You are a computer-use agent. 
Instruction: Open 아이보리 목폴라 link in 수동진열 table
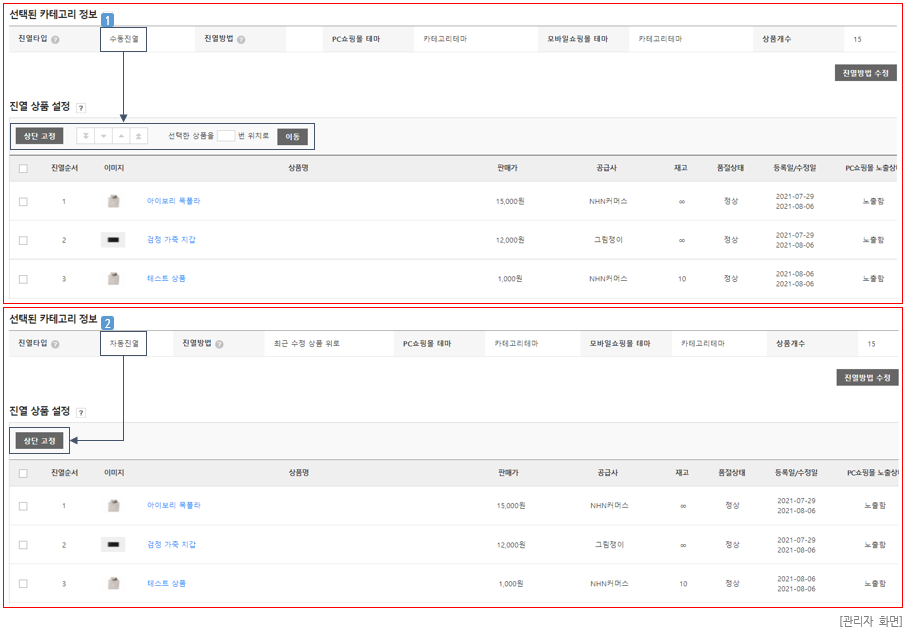click(174, 201)
